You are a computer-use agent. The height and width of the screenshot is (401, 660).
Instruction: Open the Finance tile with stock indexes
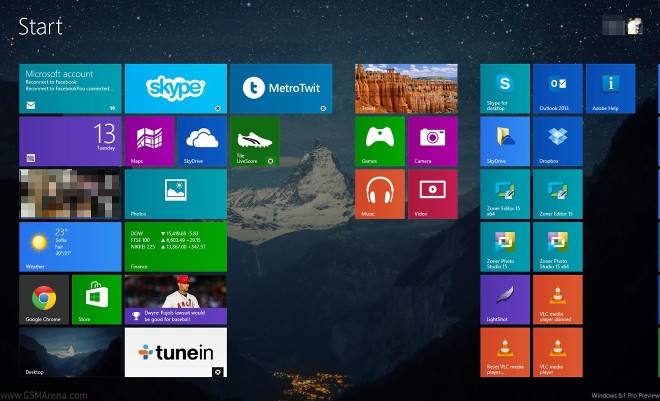click(x=176, y=247)
